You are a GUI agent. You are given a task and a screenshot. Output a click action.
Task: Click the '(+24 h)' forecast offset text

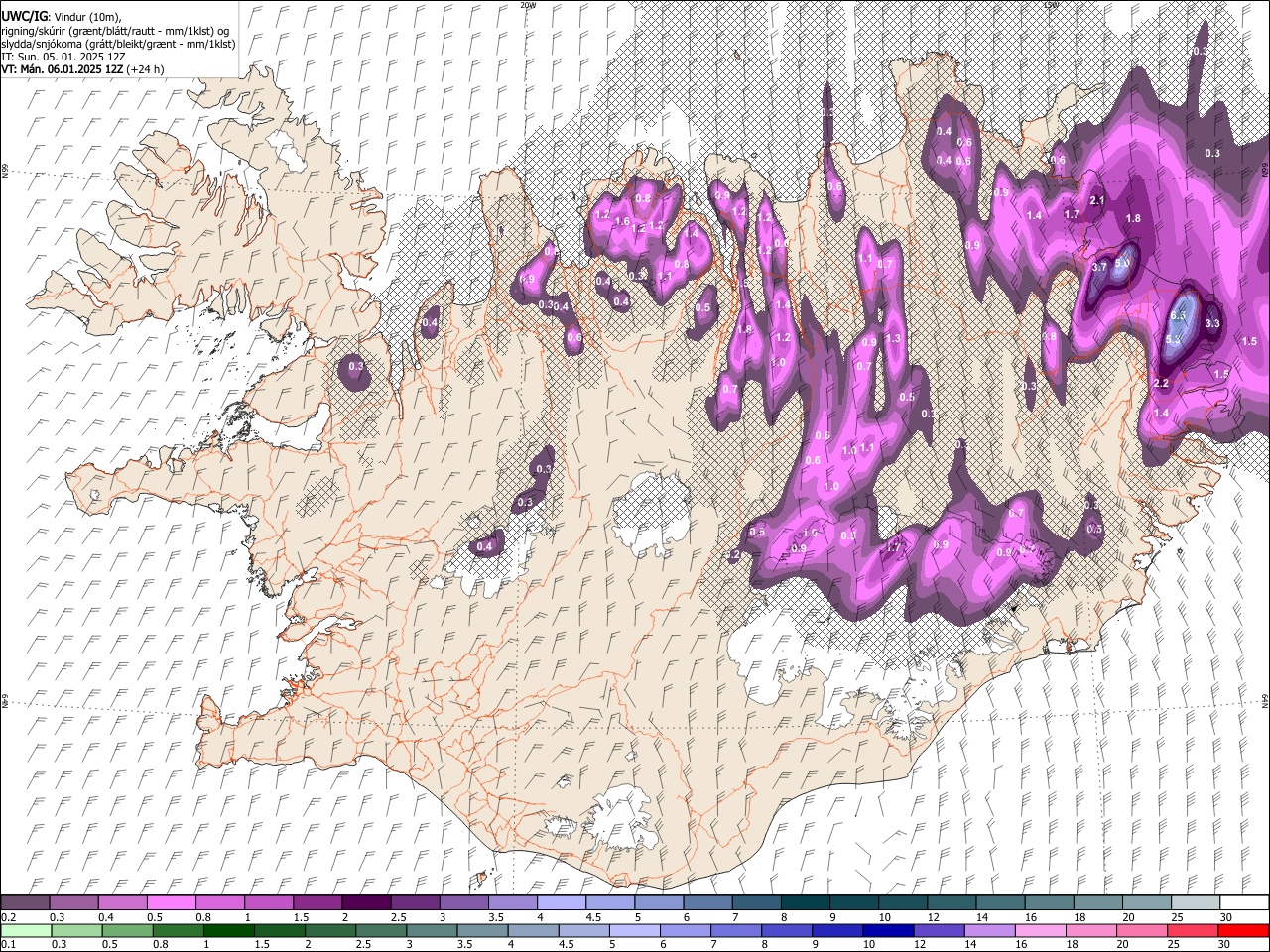point(145,69)
